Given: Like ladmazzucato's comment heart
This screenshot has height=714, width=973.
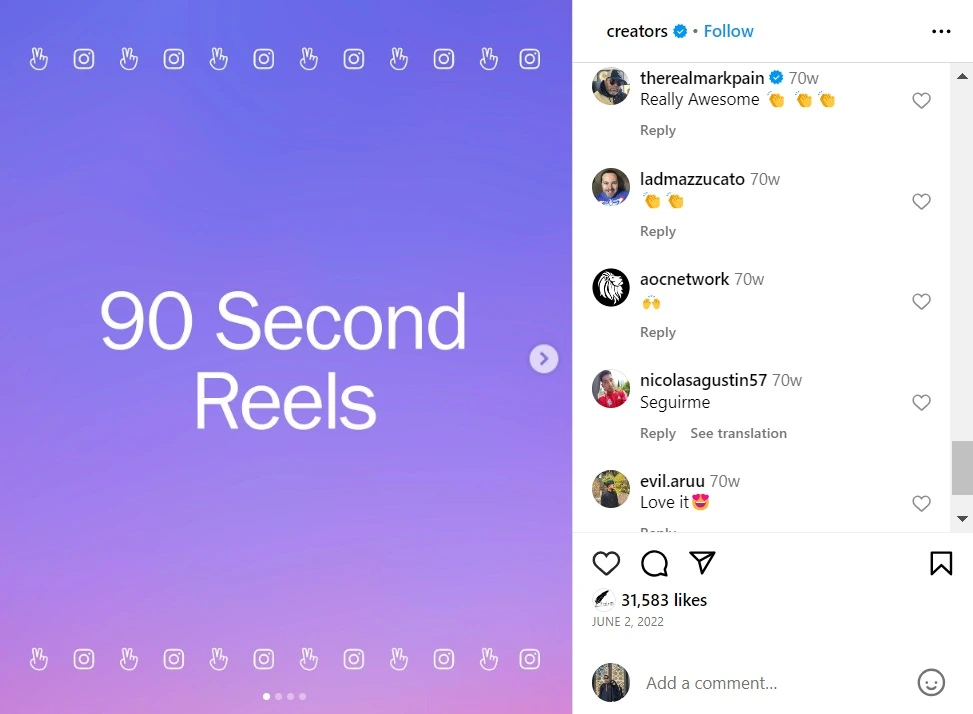Looking at the screenshot, I should [921, 202].
